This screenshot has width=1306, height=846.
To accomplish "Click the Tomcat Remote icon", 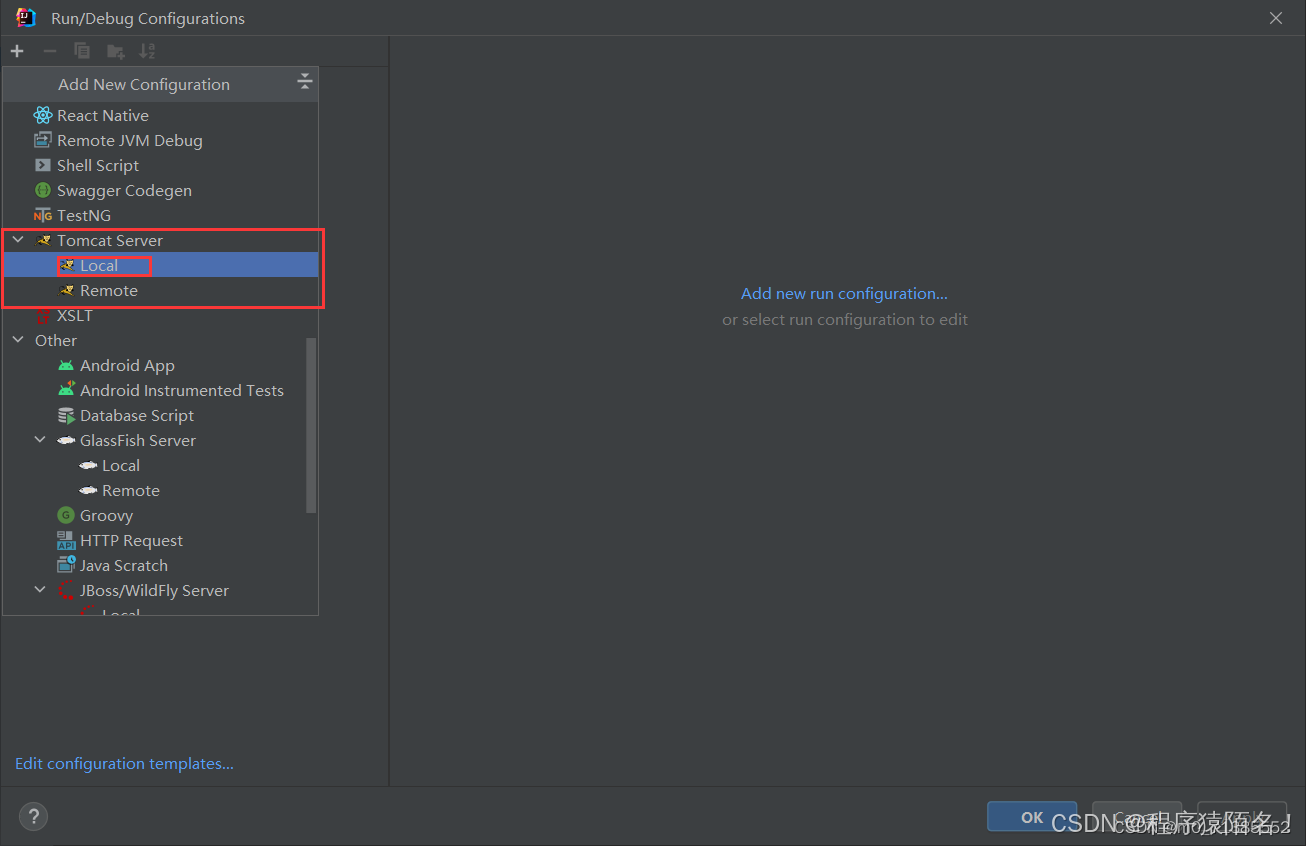I will click(66, 290).
